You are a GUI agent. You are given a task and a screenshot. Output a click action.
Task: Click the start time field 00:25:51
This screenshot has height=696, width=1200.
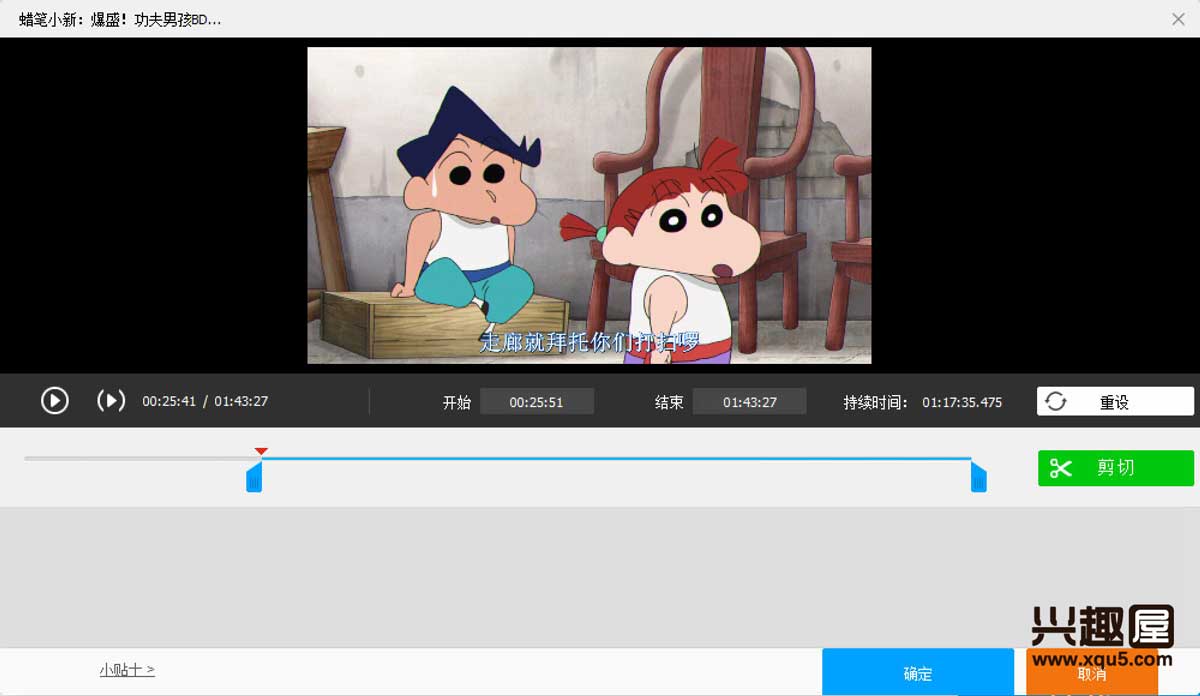(x=537, y=402)
